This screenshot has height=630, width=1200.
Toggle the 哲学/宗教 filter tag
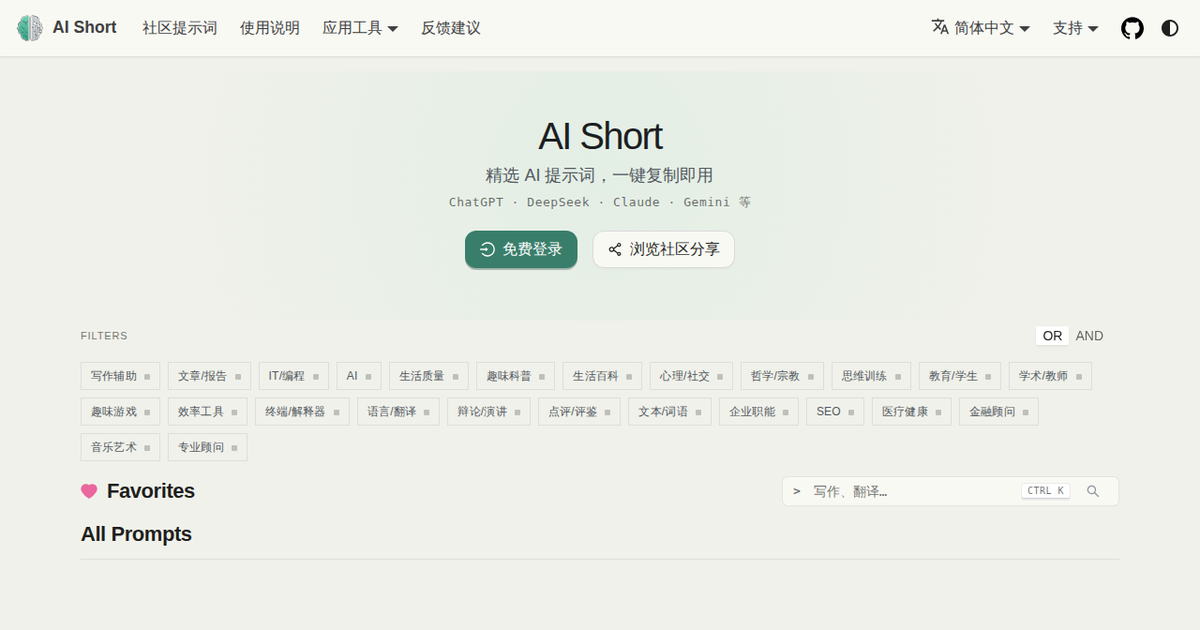(x=782, y=376)
